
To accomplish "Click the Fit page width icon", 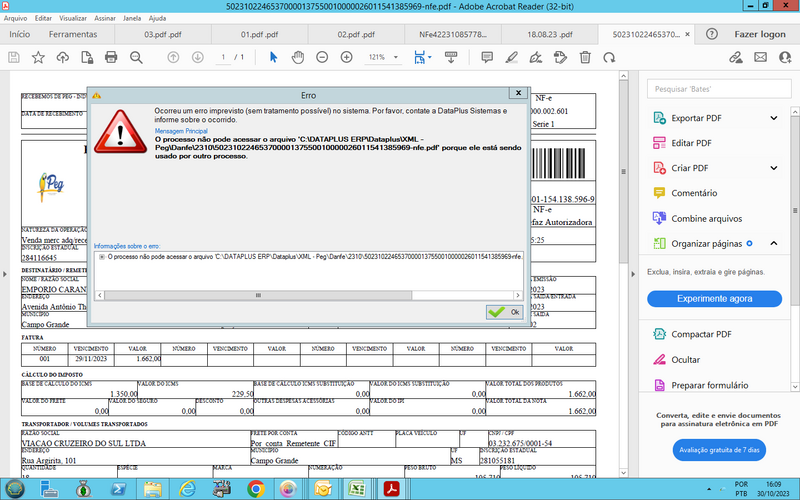I will tap(419, 57).
